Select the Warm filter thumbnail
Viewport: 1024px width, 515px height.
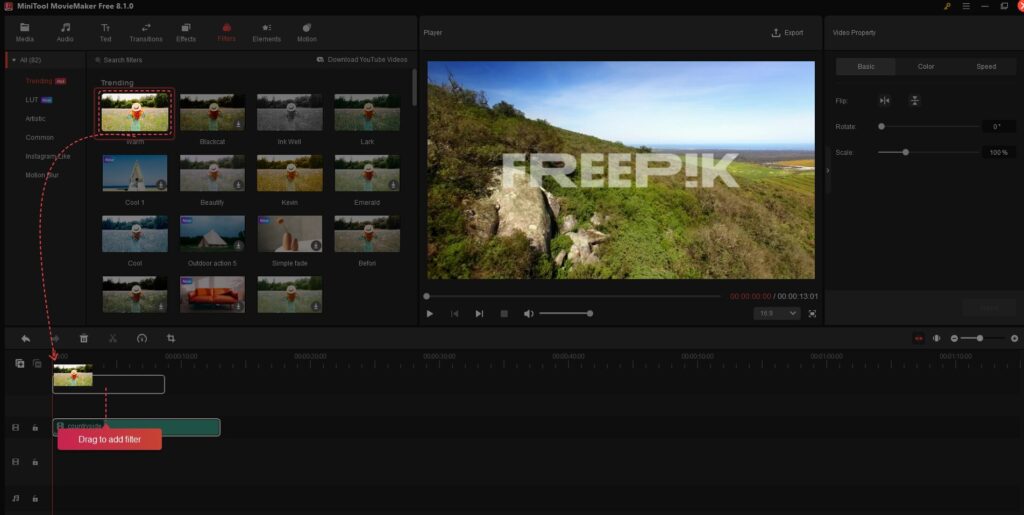(x=135, y=112)
